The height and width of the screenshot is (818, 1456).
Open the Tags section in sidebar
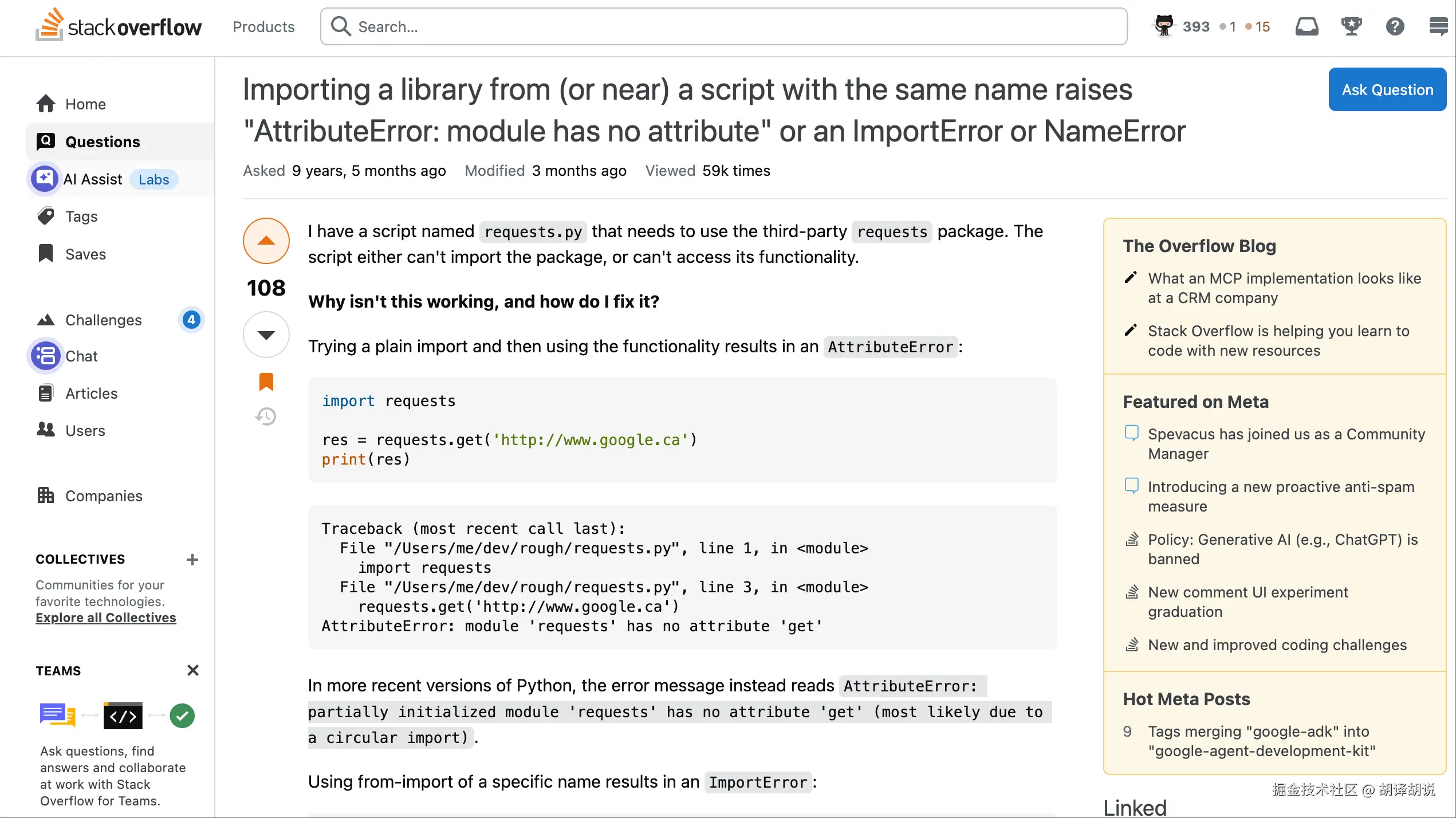80,216
